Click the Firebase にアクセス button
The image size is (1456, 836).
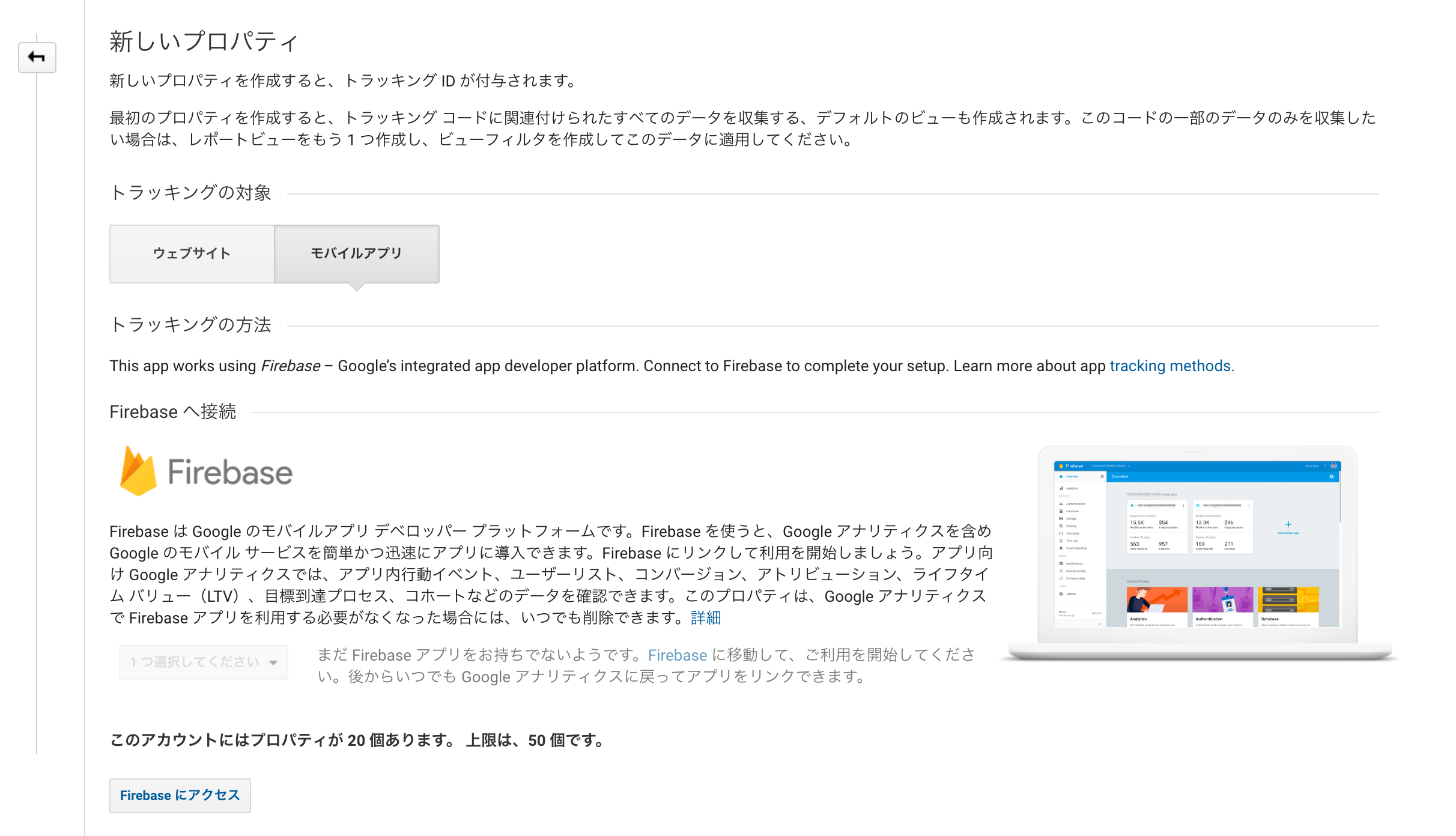pyautogui.click(x=180, y=795)
